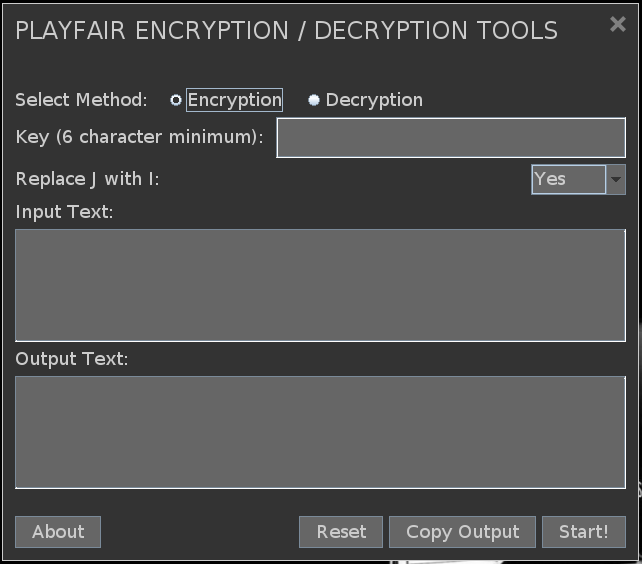Click the Encryption method label text
The width and height of the screenshot is (642, 564).
(x=234, y=100)
